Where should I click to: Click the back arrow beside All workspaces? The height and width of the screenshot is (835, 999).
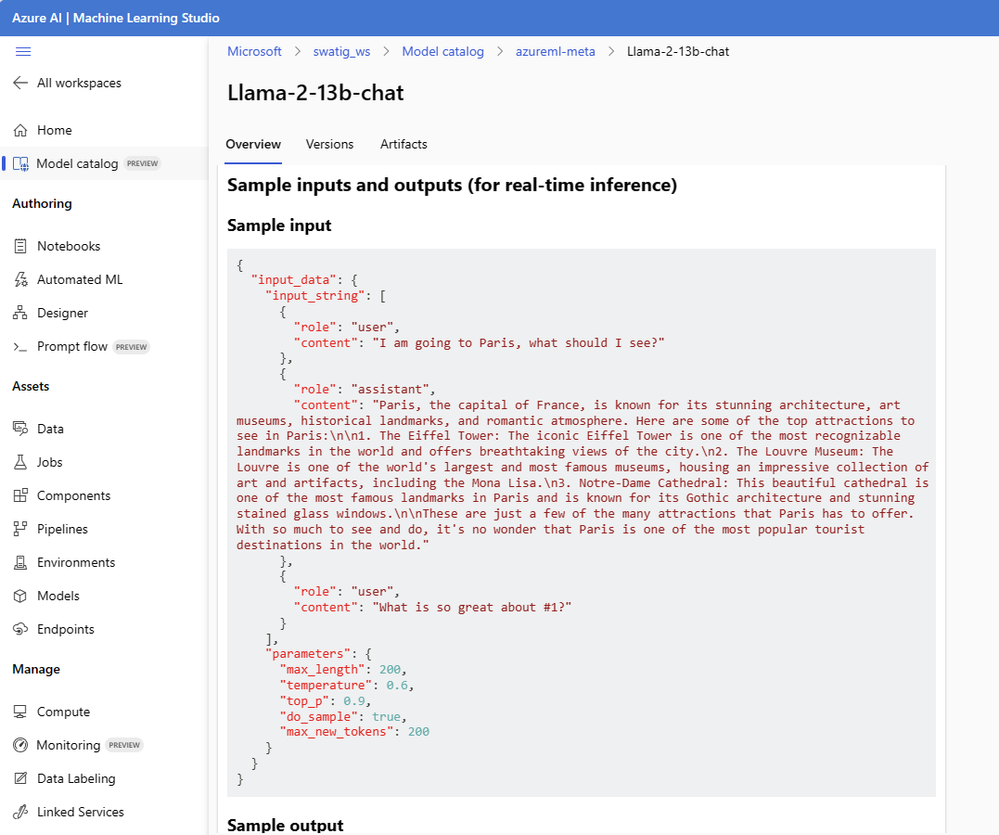[20, 83]
